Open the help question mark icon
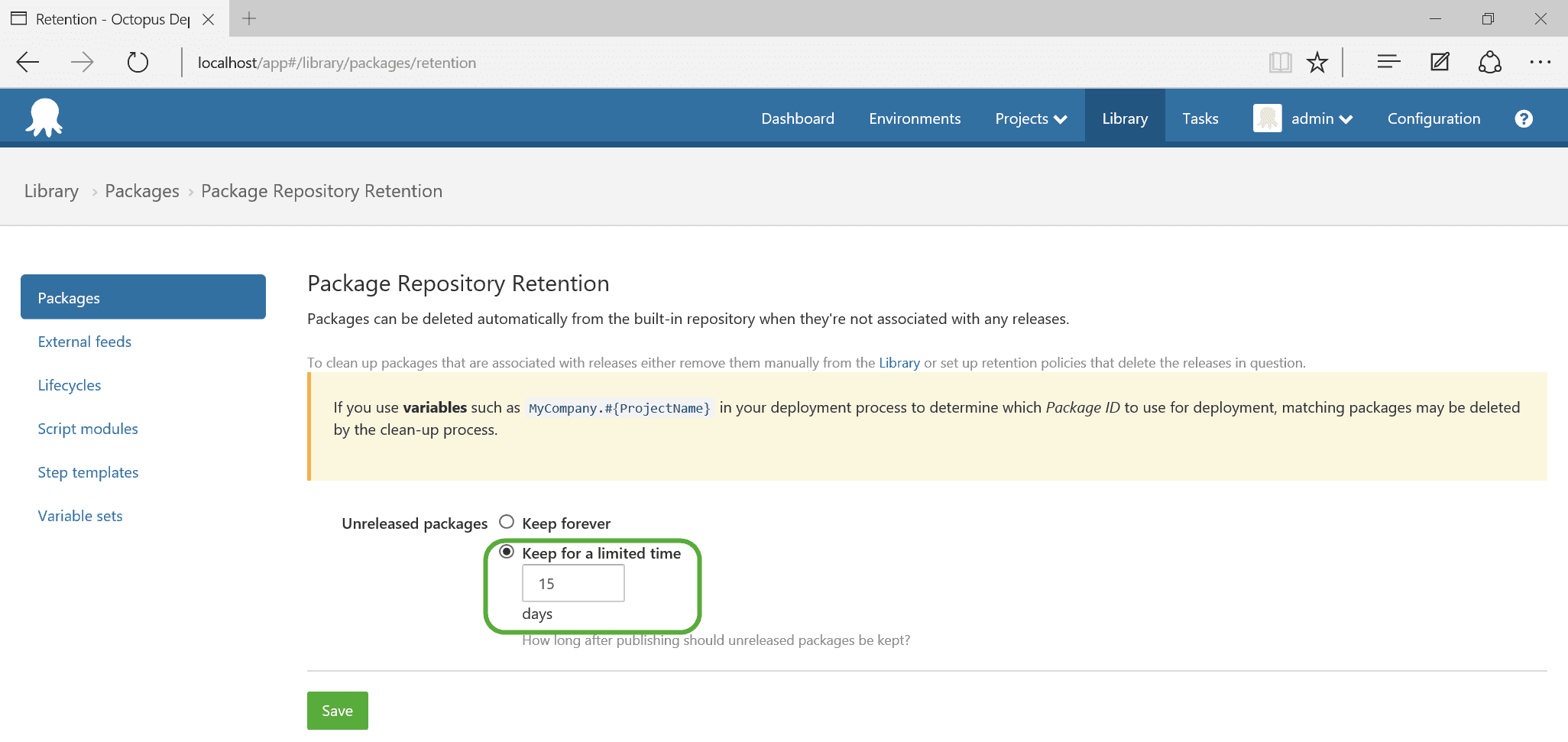 pyautogui.click(x=1523, y=118)
